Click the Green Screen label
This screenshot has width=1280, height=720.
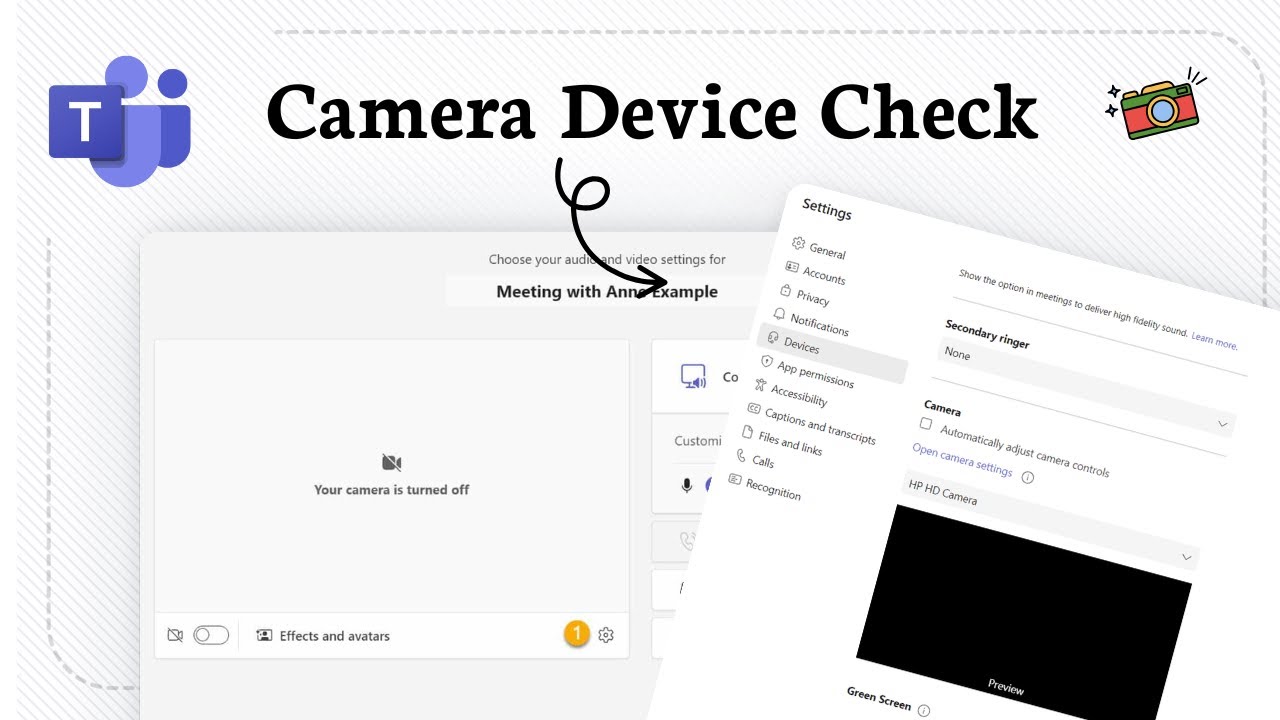tap(879, 698)
